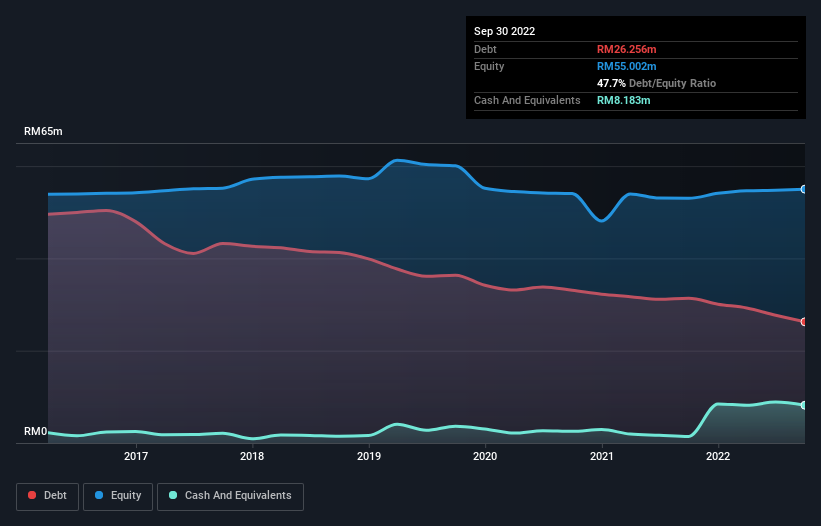The image size is (821, 526).
Task: Click the 2017 x-axis label
Action: pos(136,456)
